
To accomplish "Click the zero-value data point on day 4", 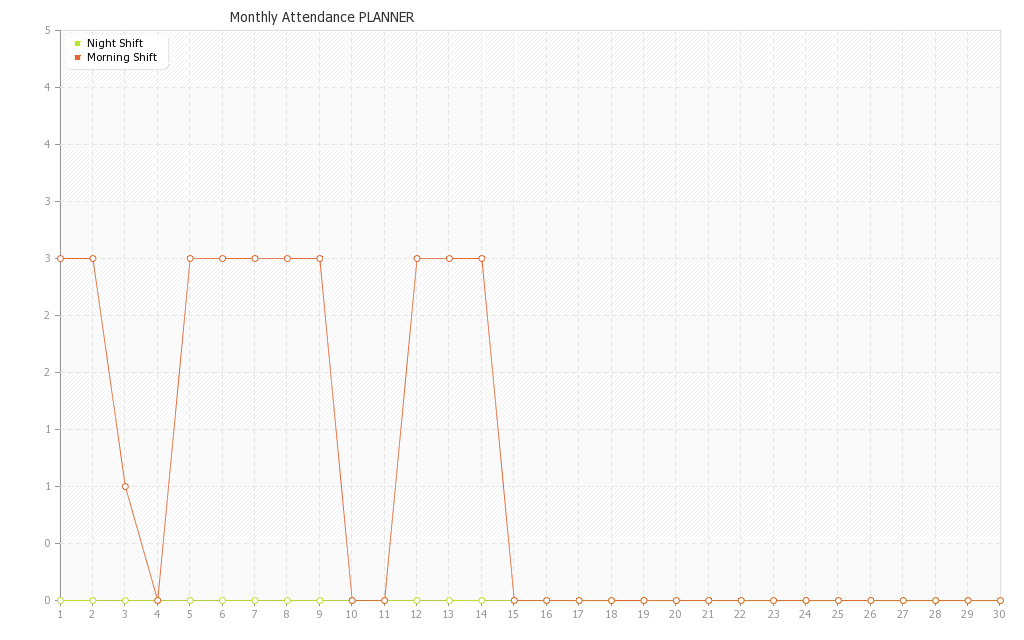I will 157,600.
